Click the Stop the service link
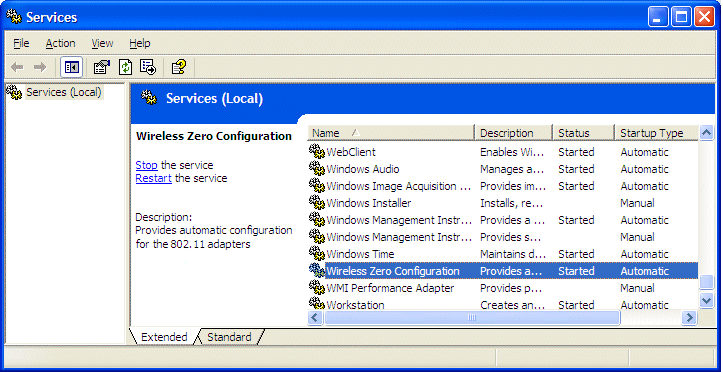The height and width of the screenshot is (372, 723). [x=147, y=165]
